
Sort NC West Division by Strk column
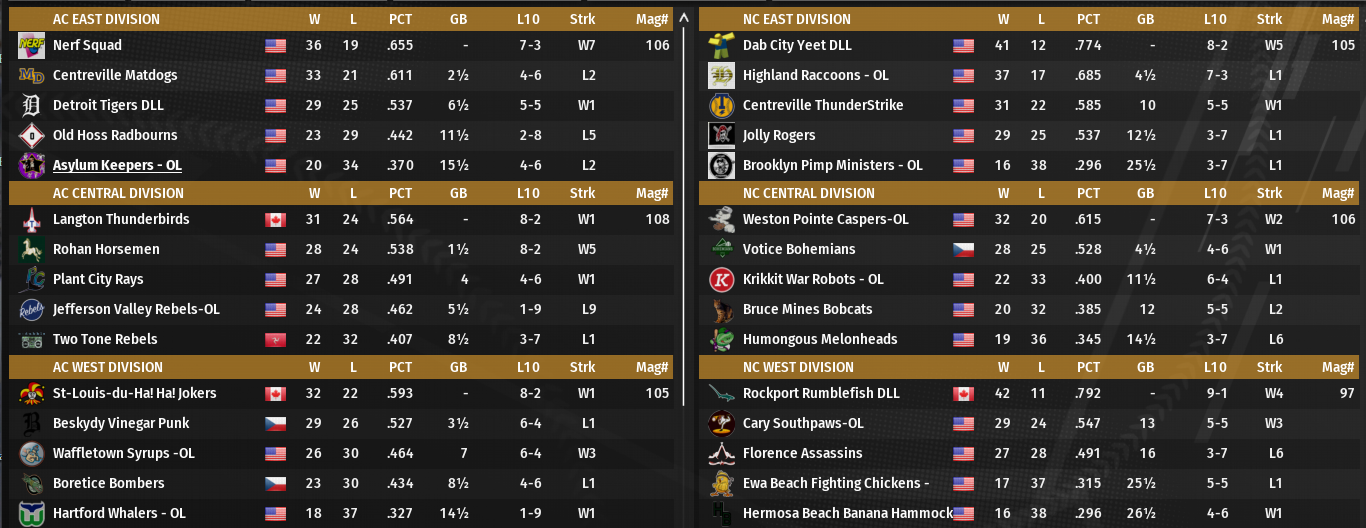point(1269,367)
